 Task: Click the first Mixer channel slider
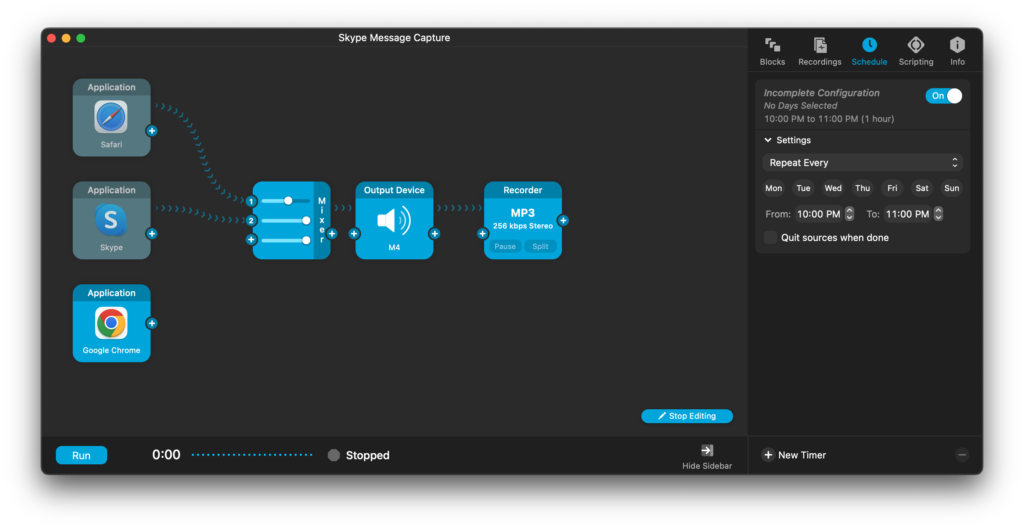coord(285,201)
